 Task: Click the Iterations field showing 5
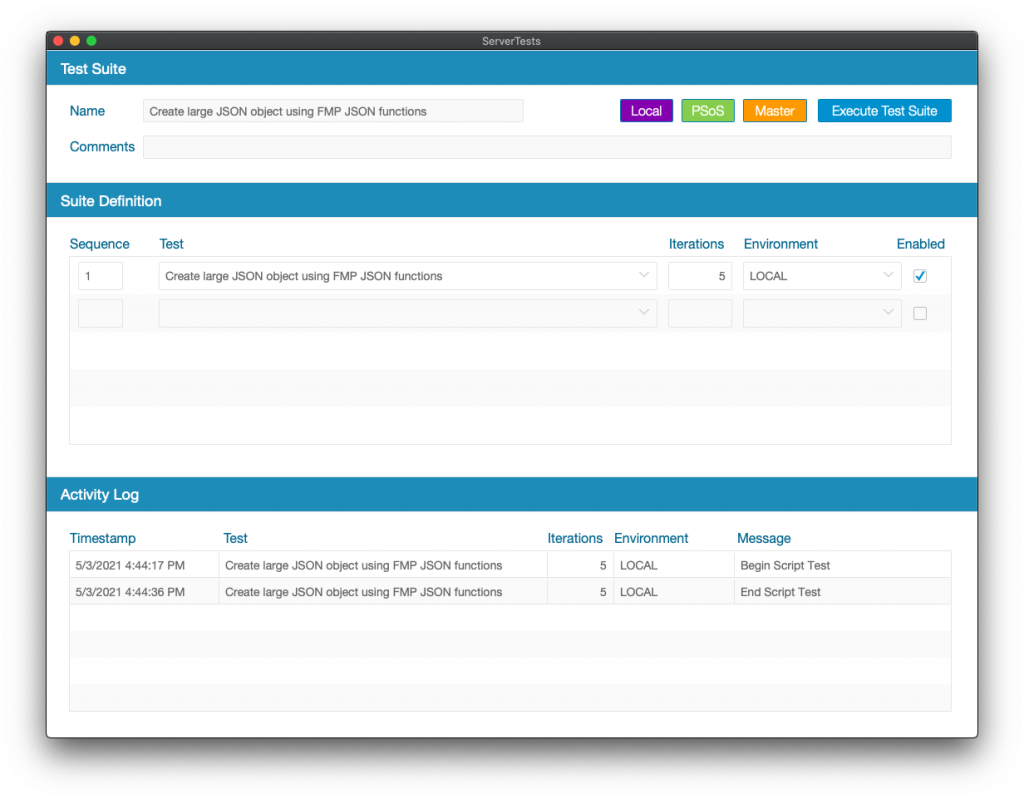[699, 275]
